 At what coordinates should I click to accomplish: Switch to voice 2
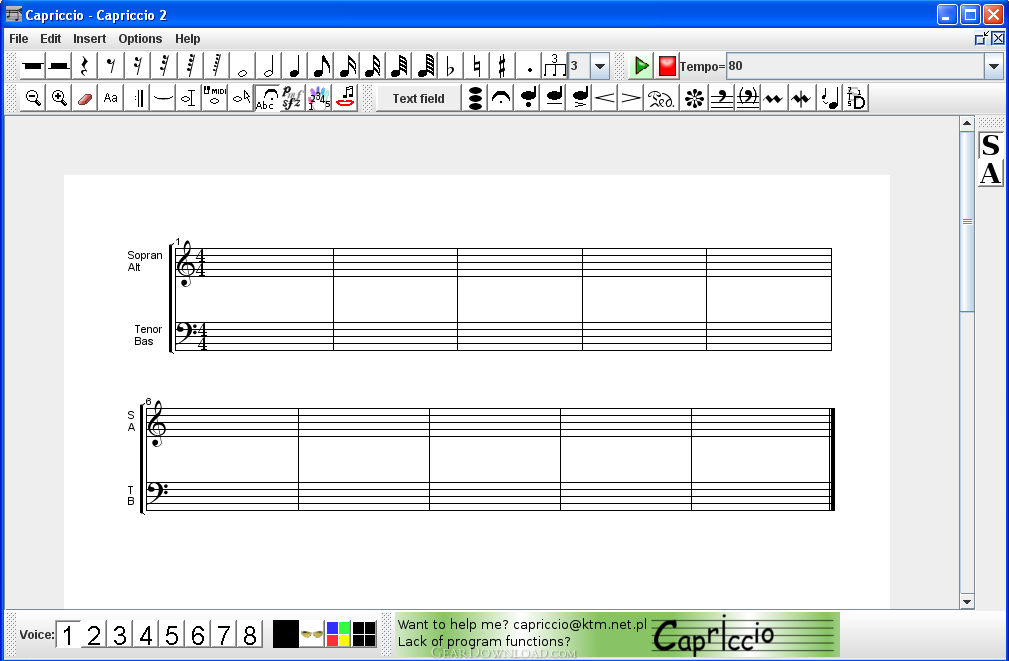pyautogui.click(x=94, y=635)
